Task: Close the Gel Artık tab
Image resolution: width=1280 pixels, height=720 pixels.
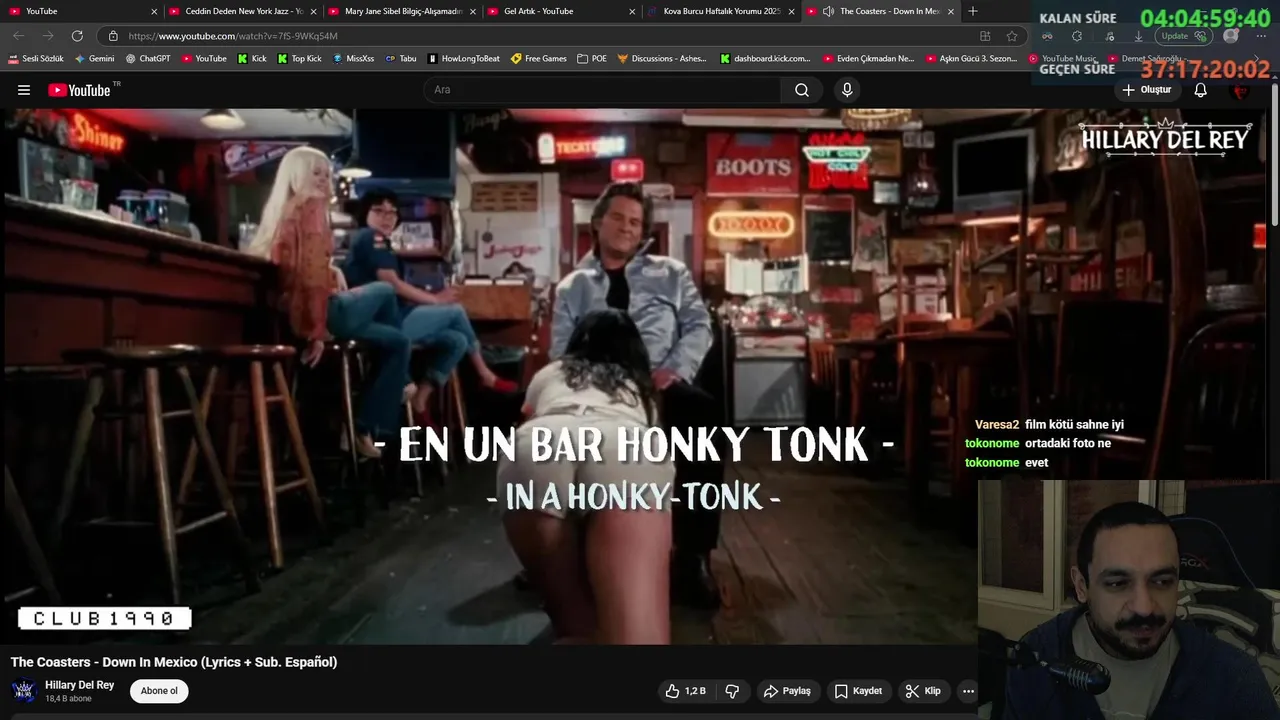Action: click(632, 11)
